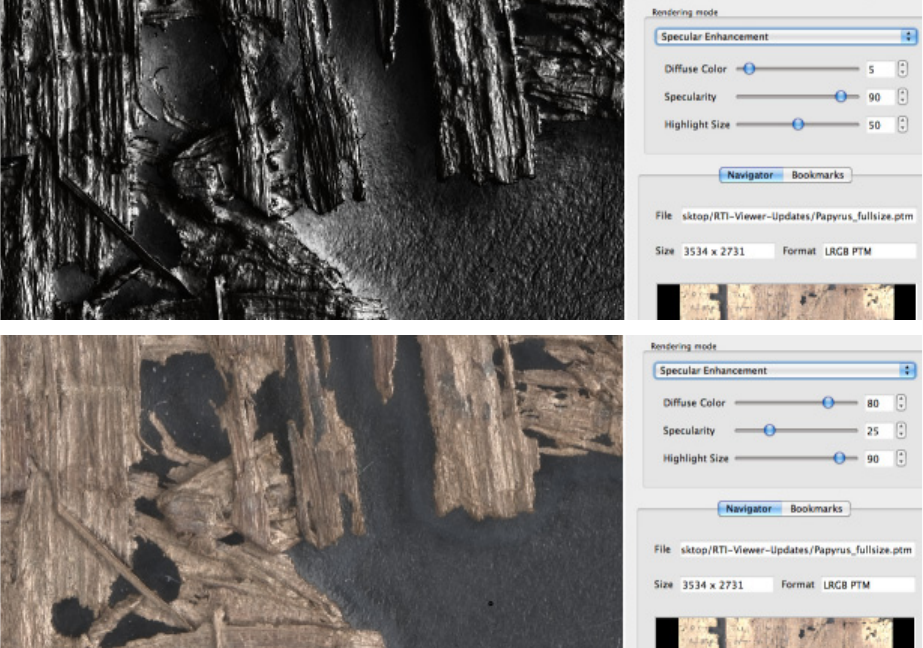
Task: Open Rendering mode dropdown in bottom panel
Action: tap(784, 370)
